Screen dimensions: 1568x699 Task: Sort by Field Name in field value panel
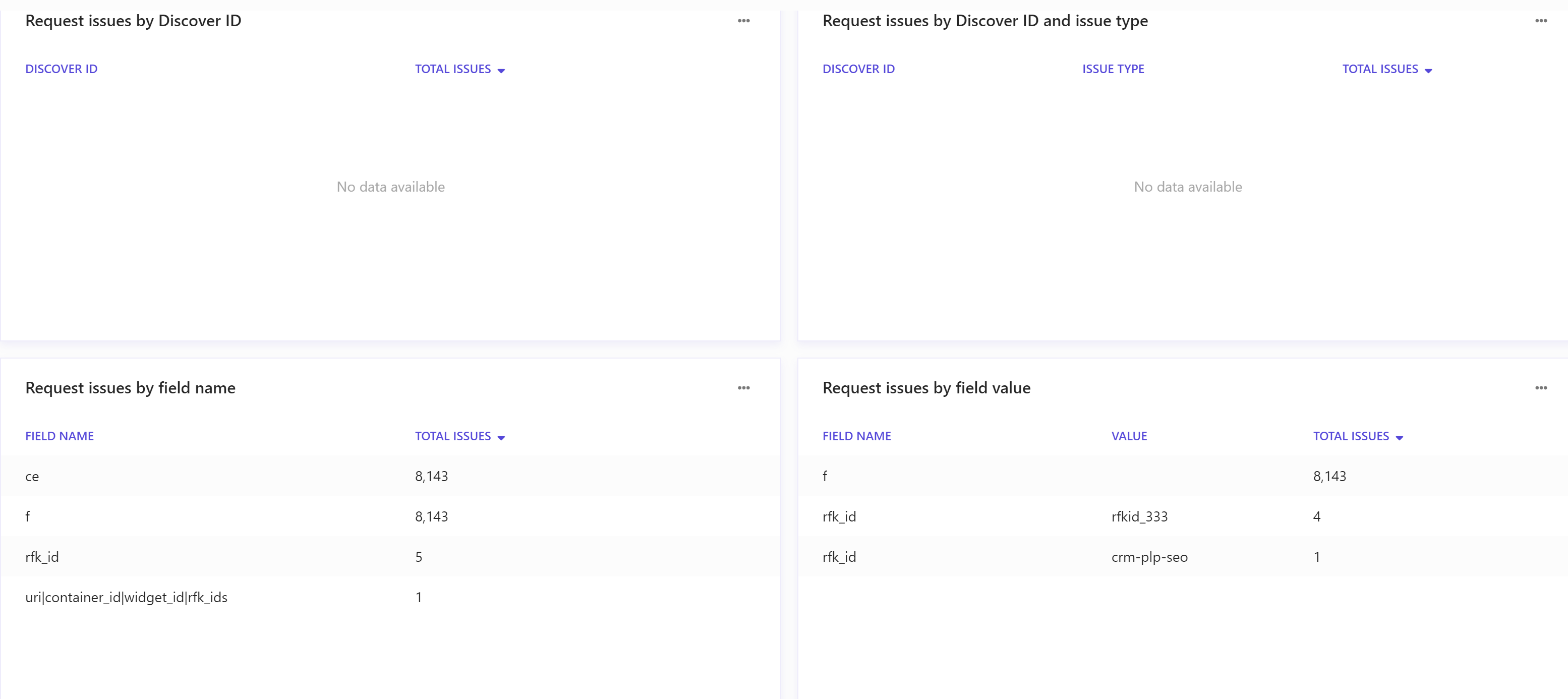click(856, 436)
